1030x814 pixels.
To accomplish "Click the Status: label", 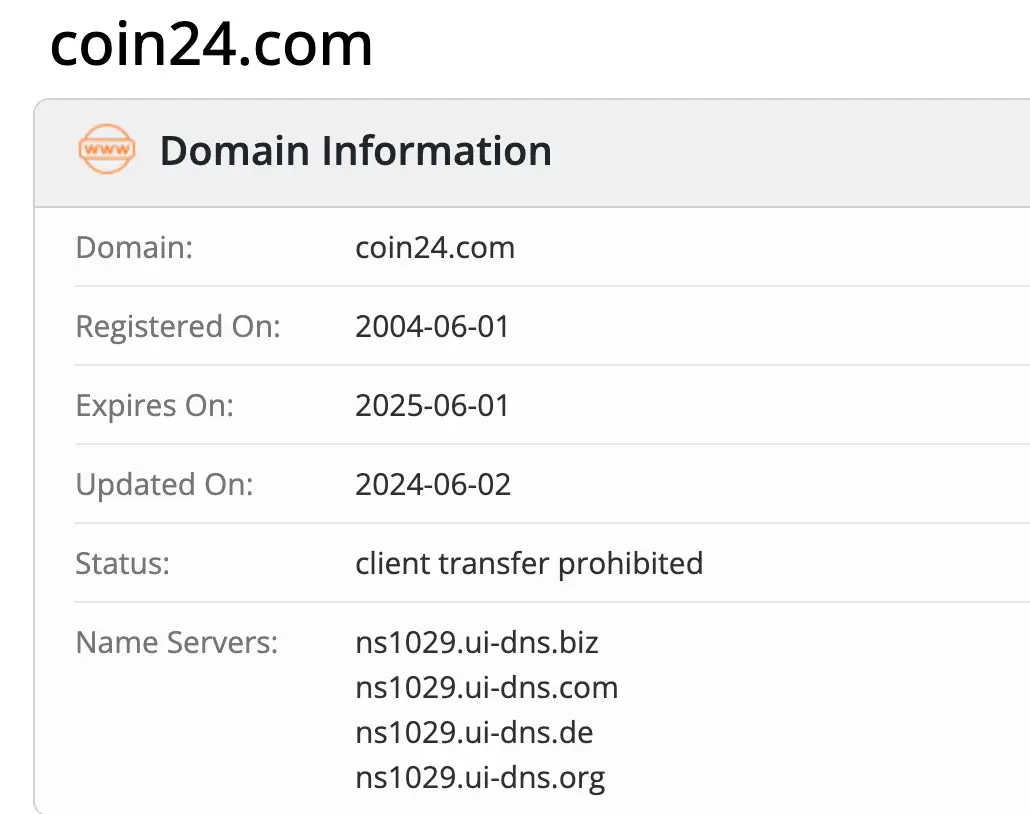I will [122, 563].
